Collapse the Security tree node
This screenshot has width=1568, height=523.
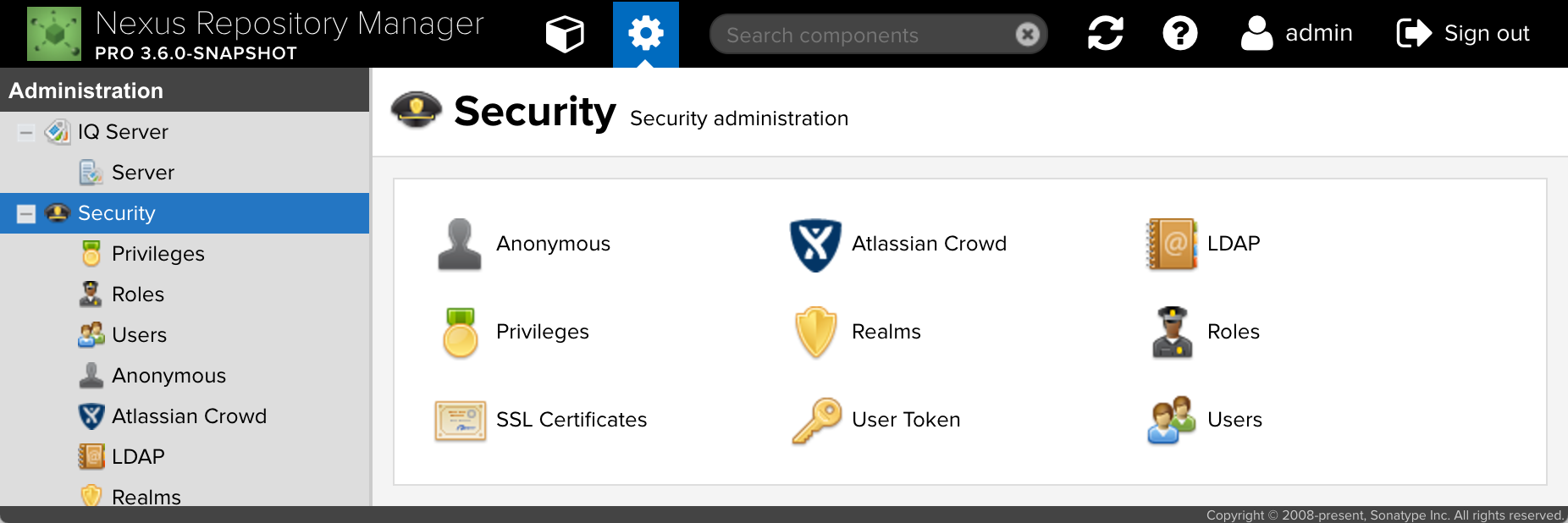[26, 213]
